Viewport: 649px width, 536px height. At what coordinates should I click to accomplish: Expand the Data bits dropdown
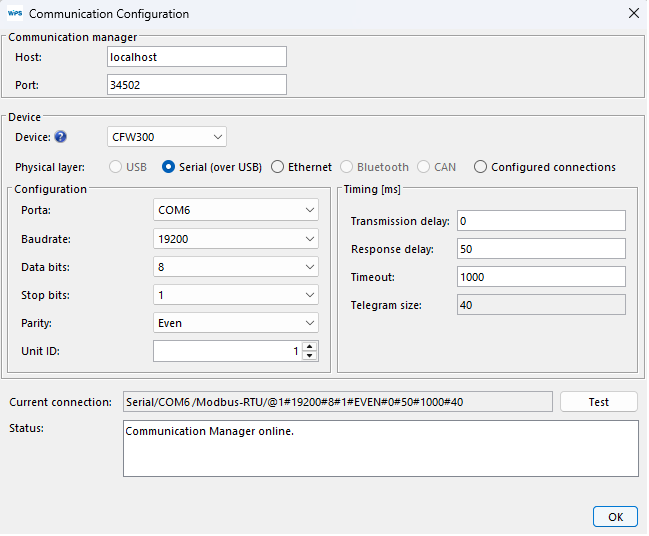[x=236, y=267]
